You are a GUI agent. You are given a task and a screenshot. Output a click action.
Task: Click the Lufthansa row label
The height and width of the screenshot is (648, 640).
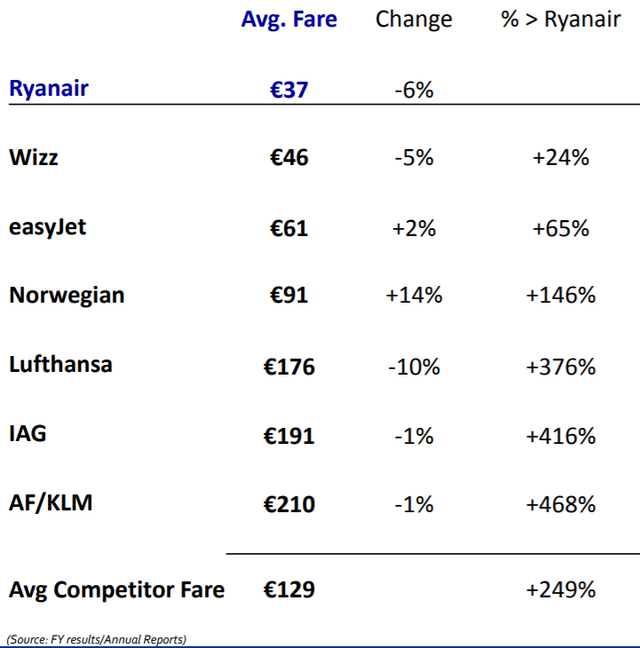[x=61, y=364]
